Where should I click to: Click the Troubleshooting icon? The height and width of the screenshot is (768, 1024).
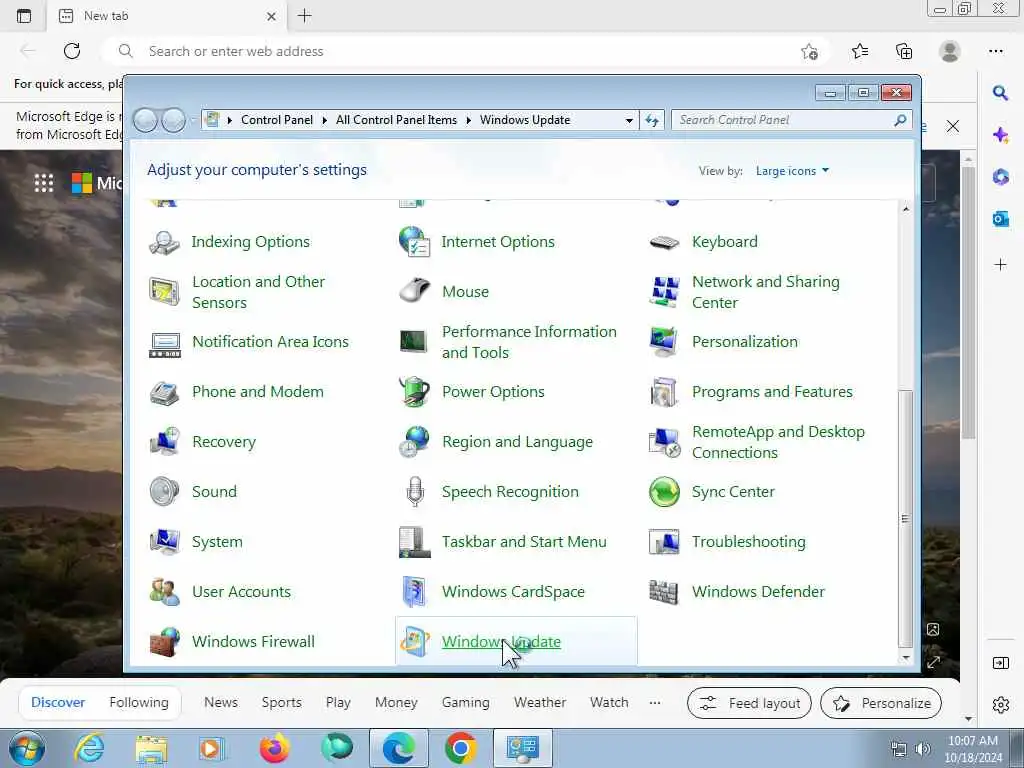(x=664, y=542)
